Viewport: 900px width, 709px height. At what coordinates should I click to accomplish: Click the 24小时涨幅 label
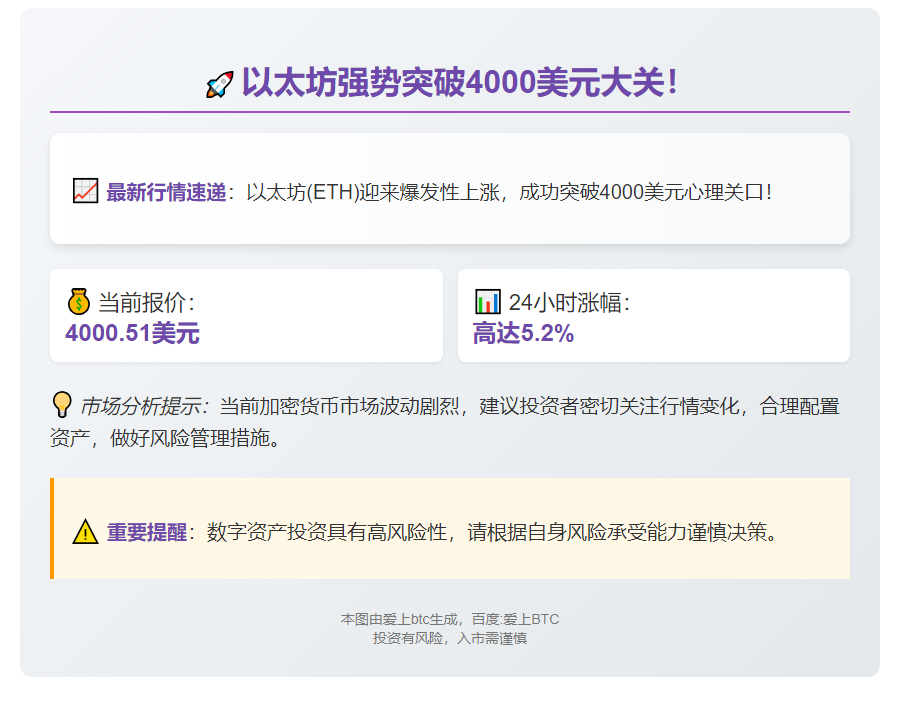click(x=569, y=302)
